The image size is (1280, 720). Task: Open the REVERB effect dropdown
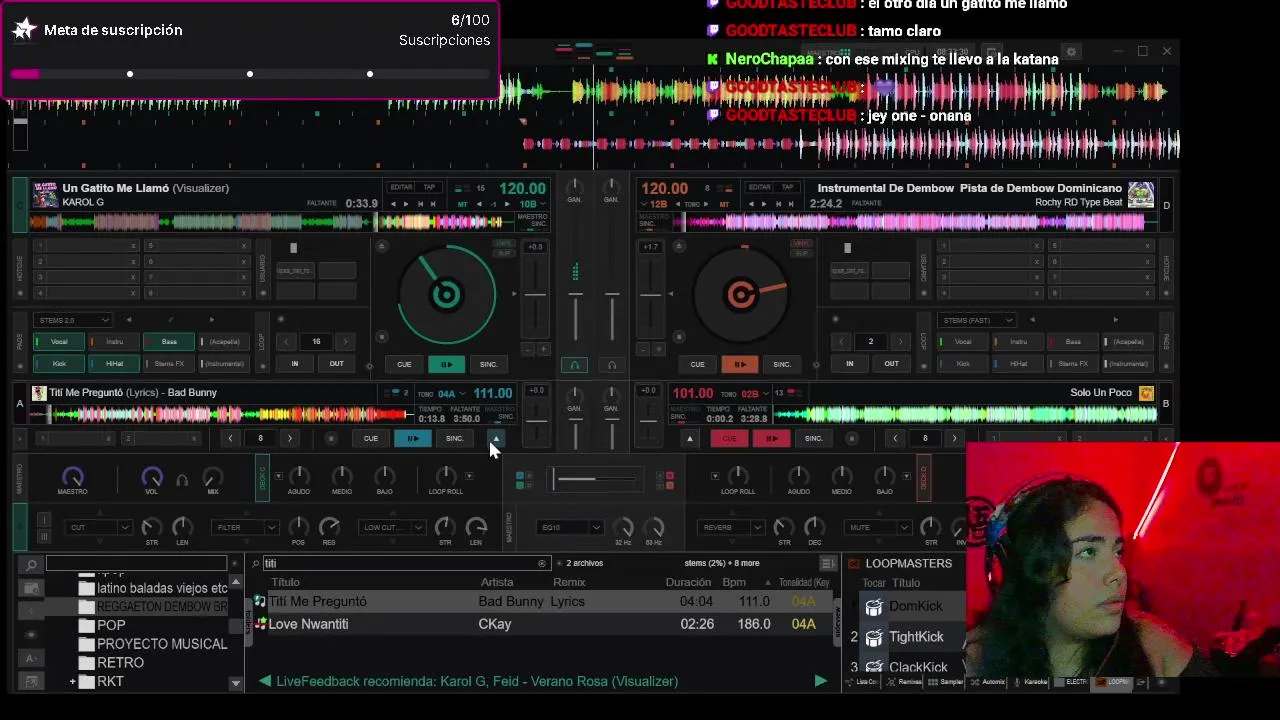pos(731,527)
